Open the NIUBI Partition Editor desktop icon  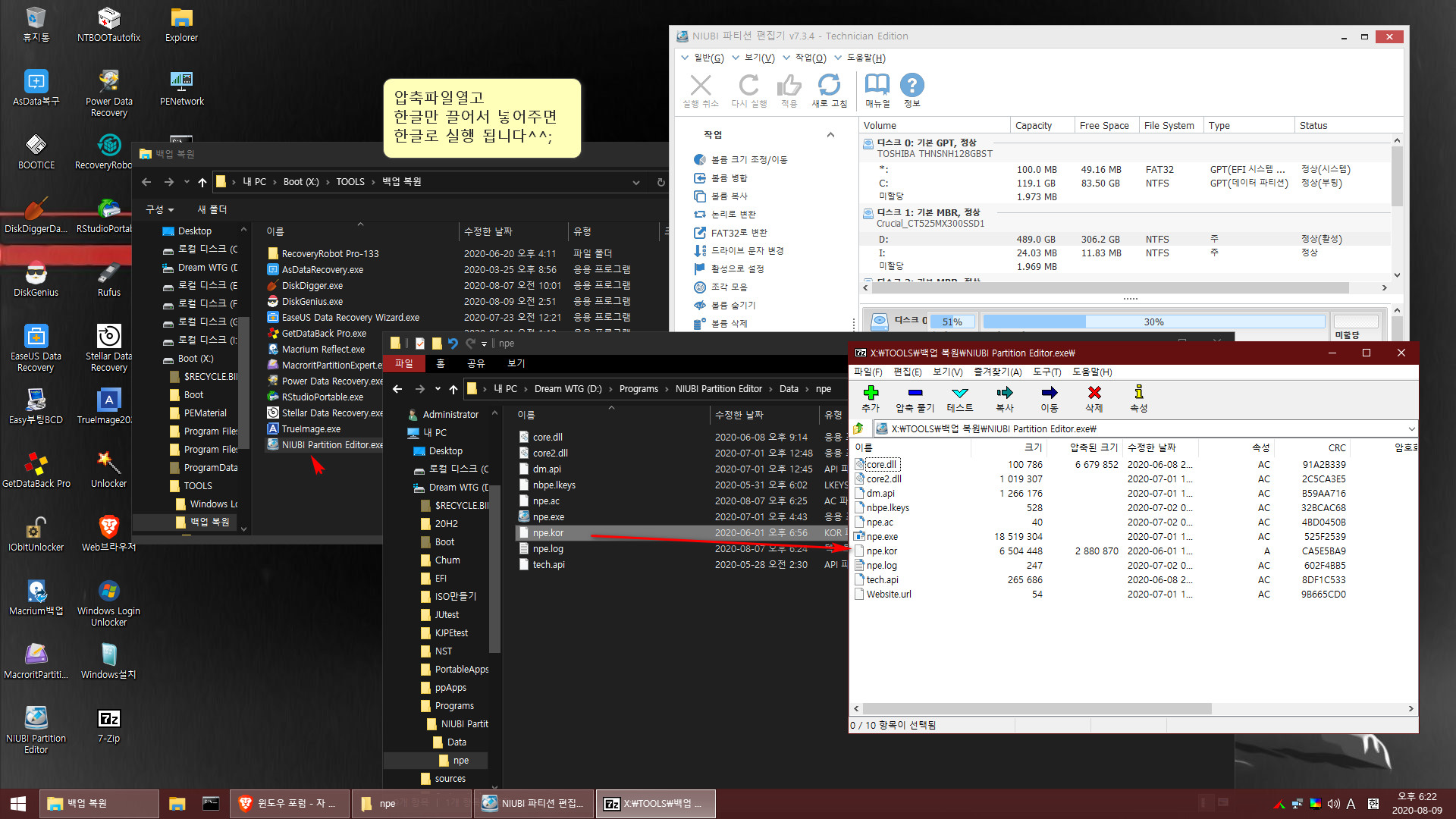coord(36,730)
